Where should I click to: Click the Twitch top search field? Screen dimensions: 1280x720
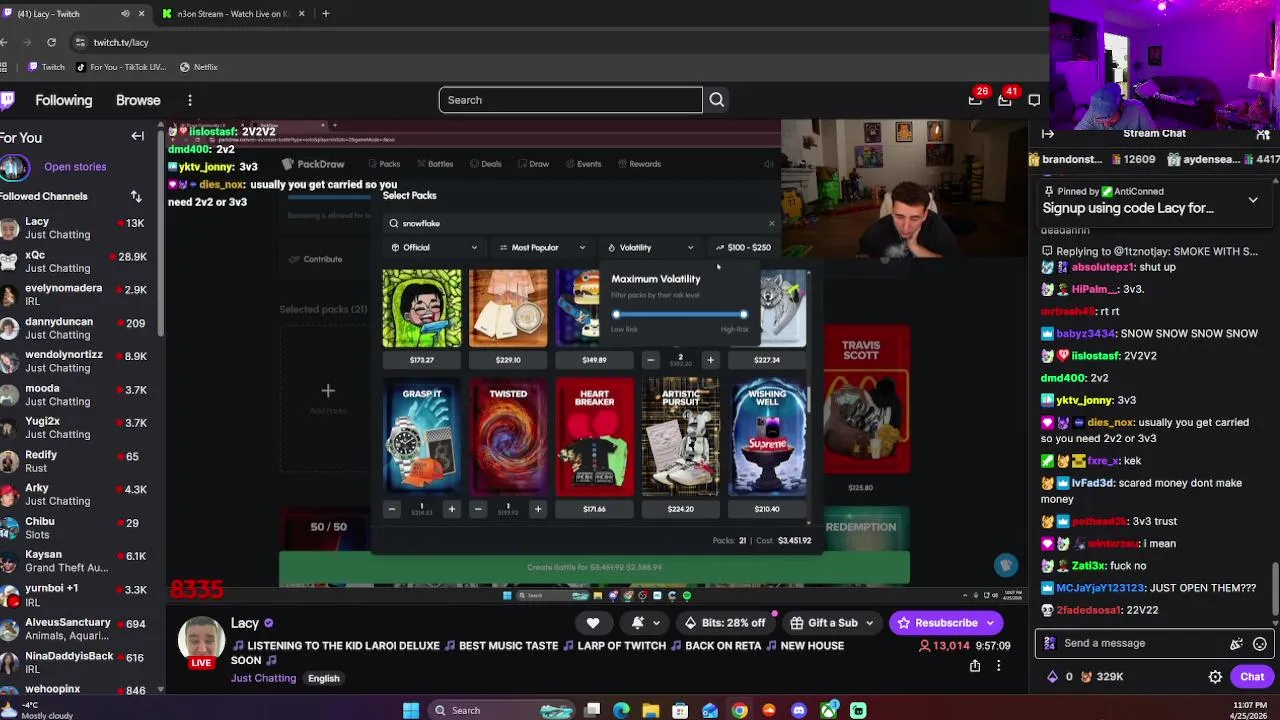click(x=571, y=100)
